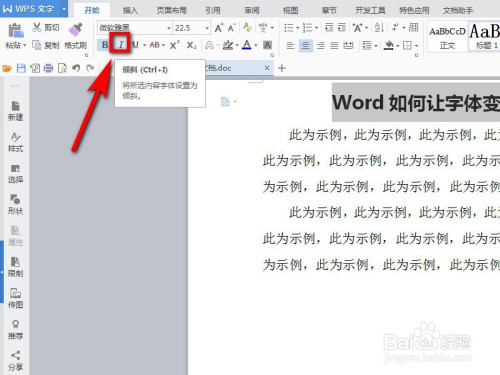Click the Save disk quick-access icon
Screen dimensions: 500x375
(x=21, y=69)
